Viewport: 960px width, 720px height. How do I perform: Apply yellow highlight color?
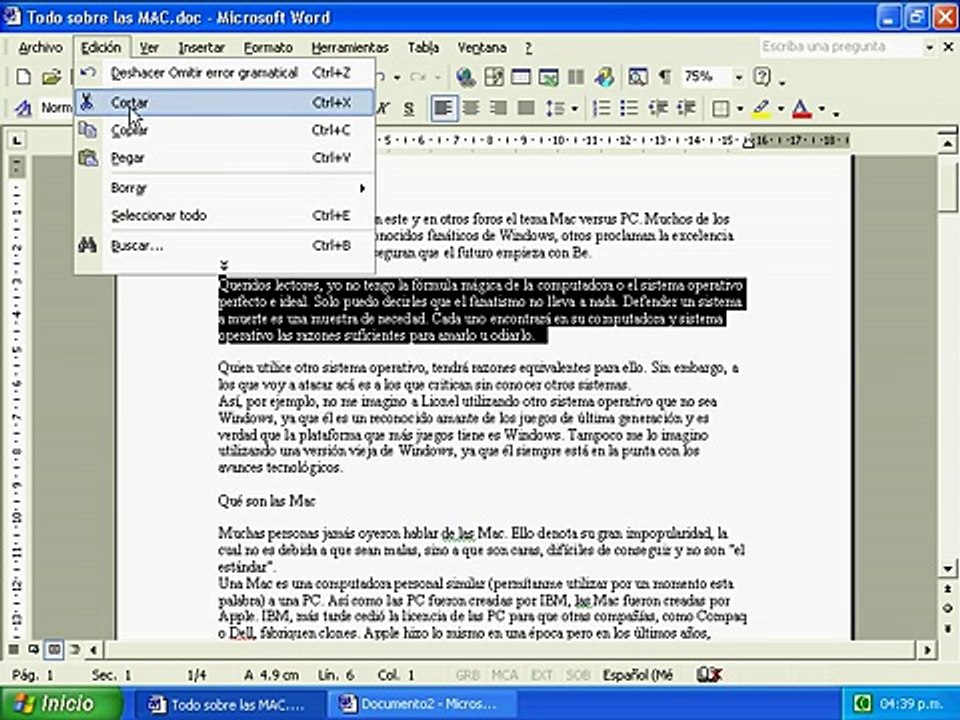[762, 109]
